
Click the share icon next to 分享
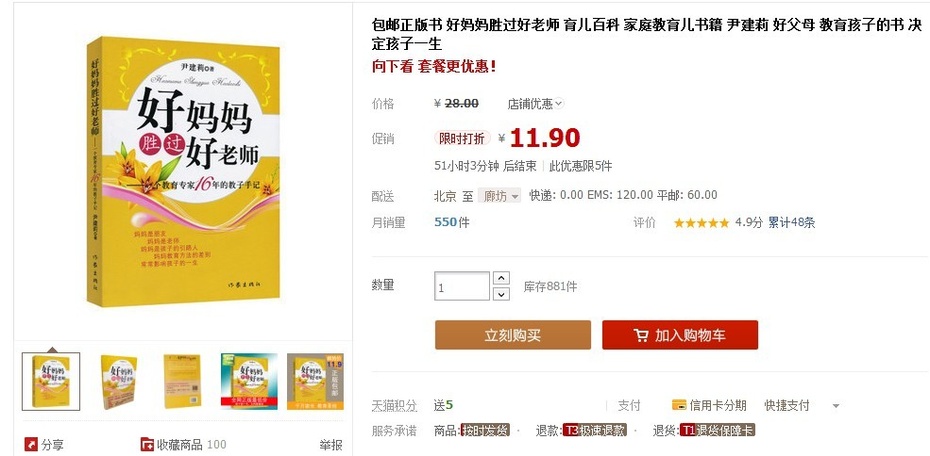click(x=31, y=444)
